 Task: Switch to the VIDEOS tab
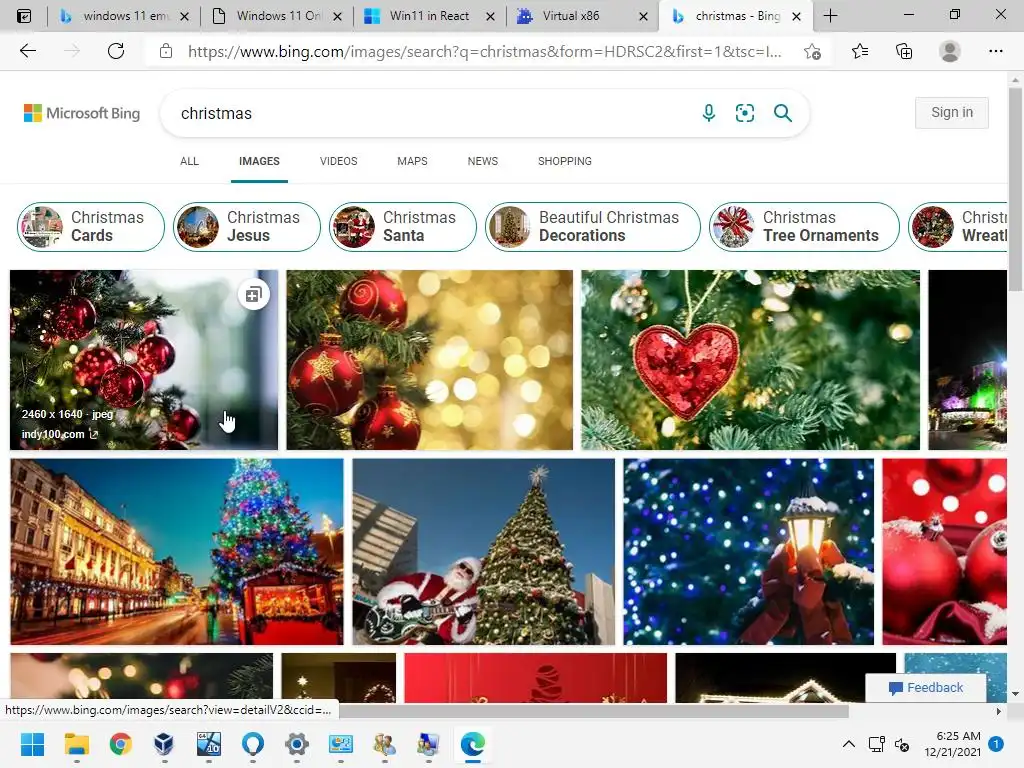coord(338,161)
